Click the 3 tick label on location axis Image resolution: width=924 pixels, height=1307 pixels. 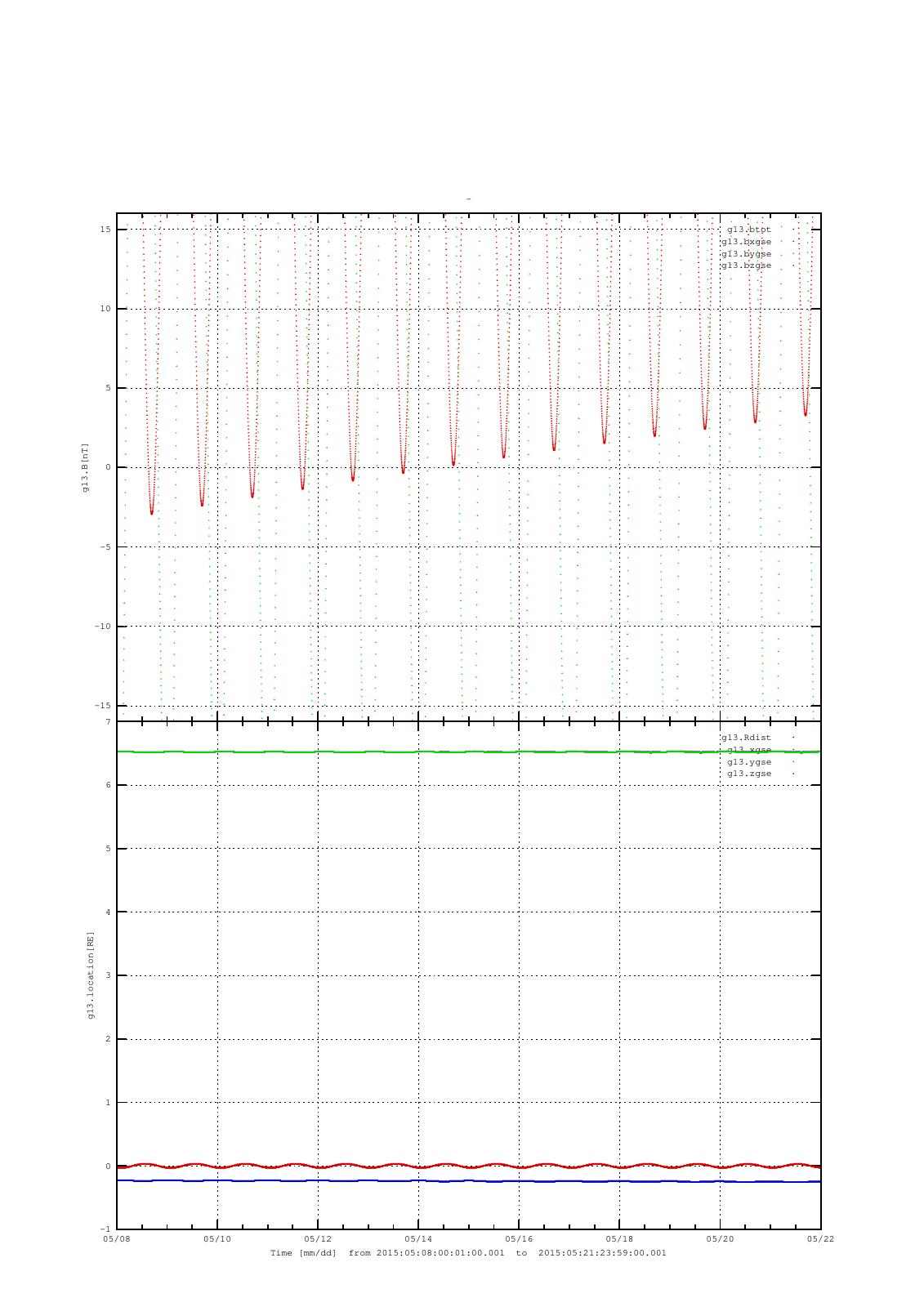(x=108, y=975)
